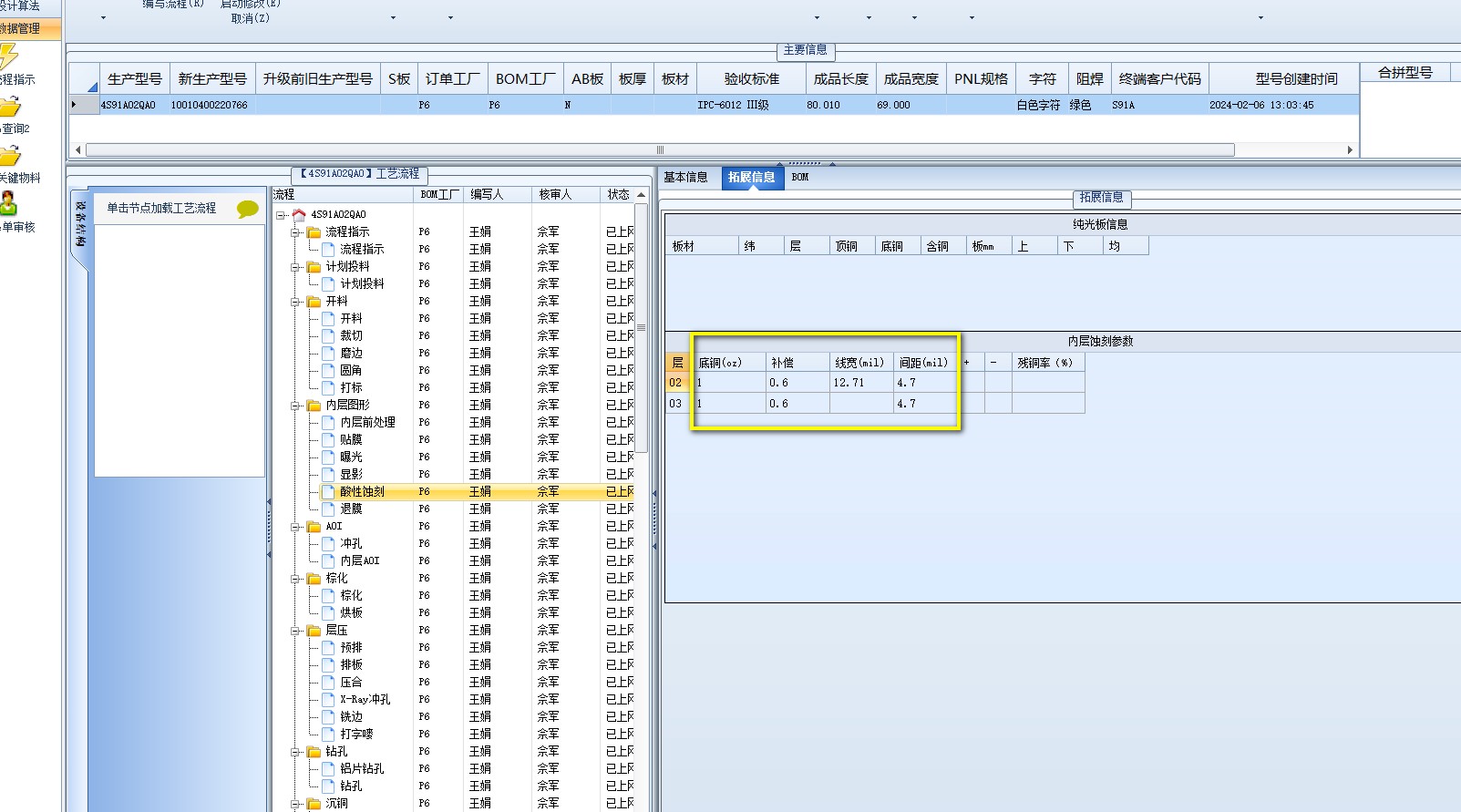
Task: Collapse the 层压 folder node
Action: pyautogui.click(x=296, y=631)
